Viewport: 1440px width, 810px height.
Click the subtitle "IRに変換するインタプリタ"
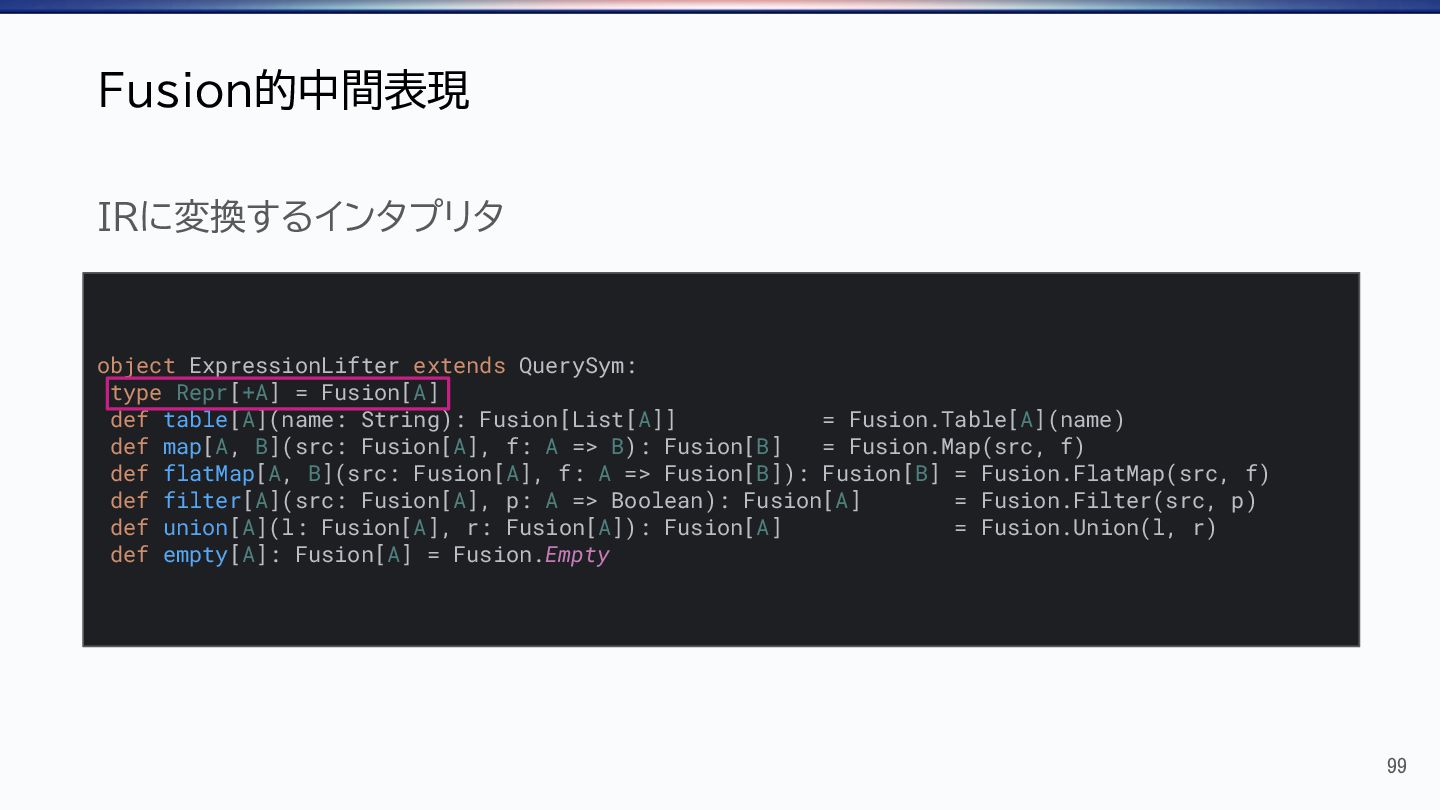pos(300,216)
